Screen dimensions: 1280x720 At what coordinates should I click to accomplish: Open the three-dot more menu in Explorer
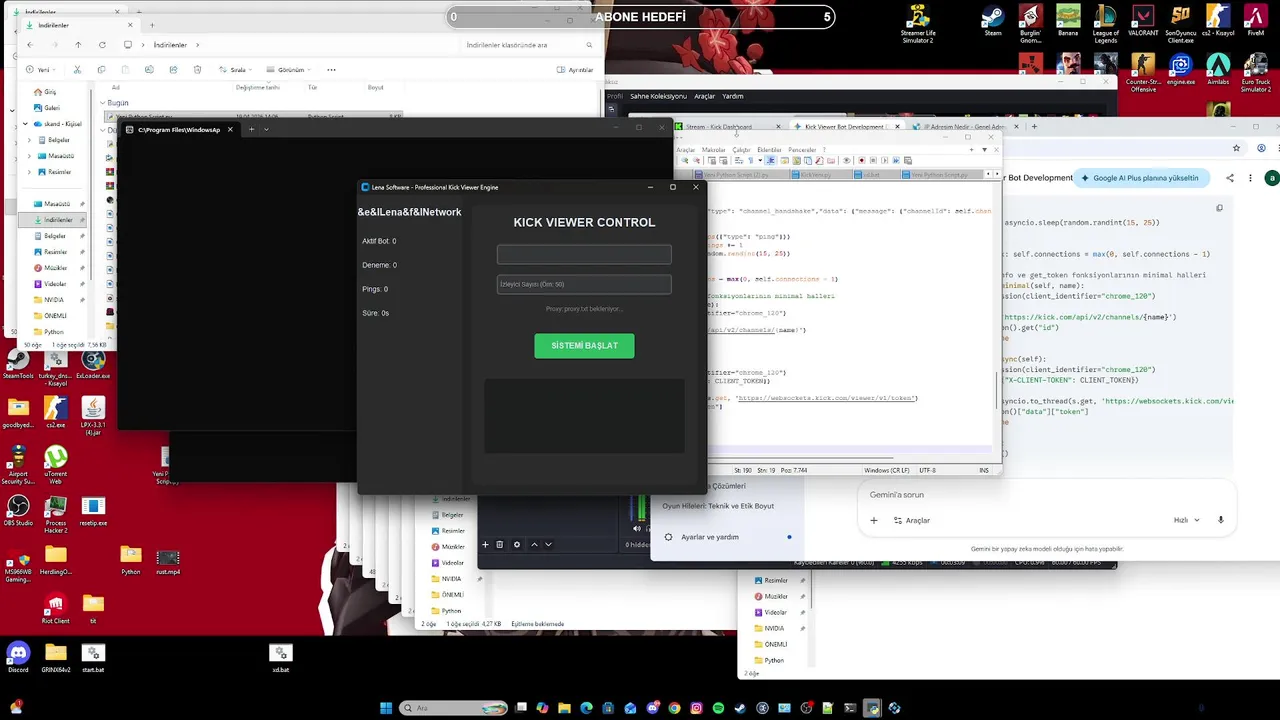[x=331, y=70]
